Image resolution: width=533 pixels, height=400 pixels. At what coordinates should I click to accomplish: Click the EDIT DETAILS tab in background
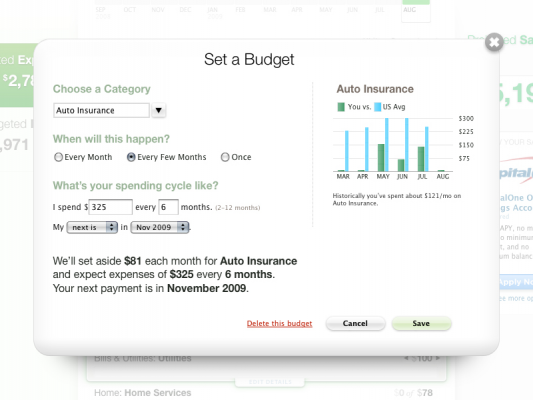tap(270, 382)
